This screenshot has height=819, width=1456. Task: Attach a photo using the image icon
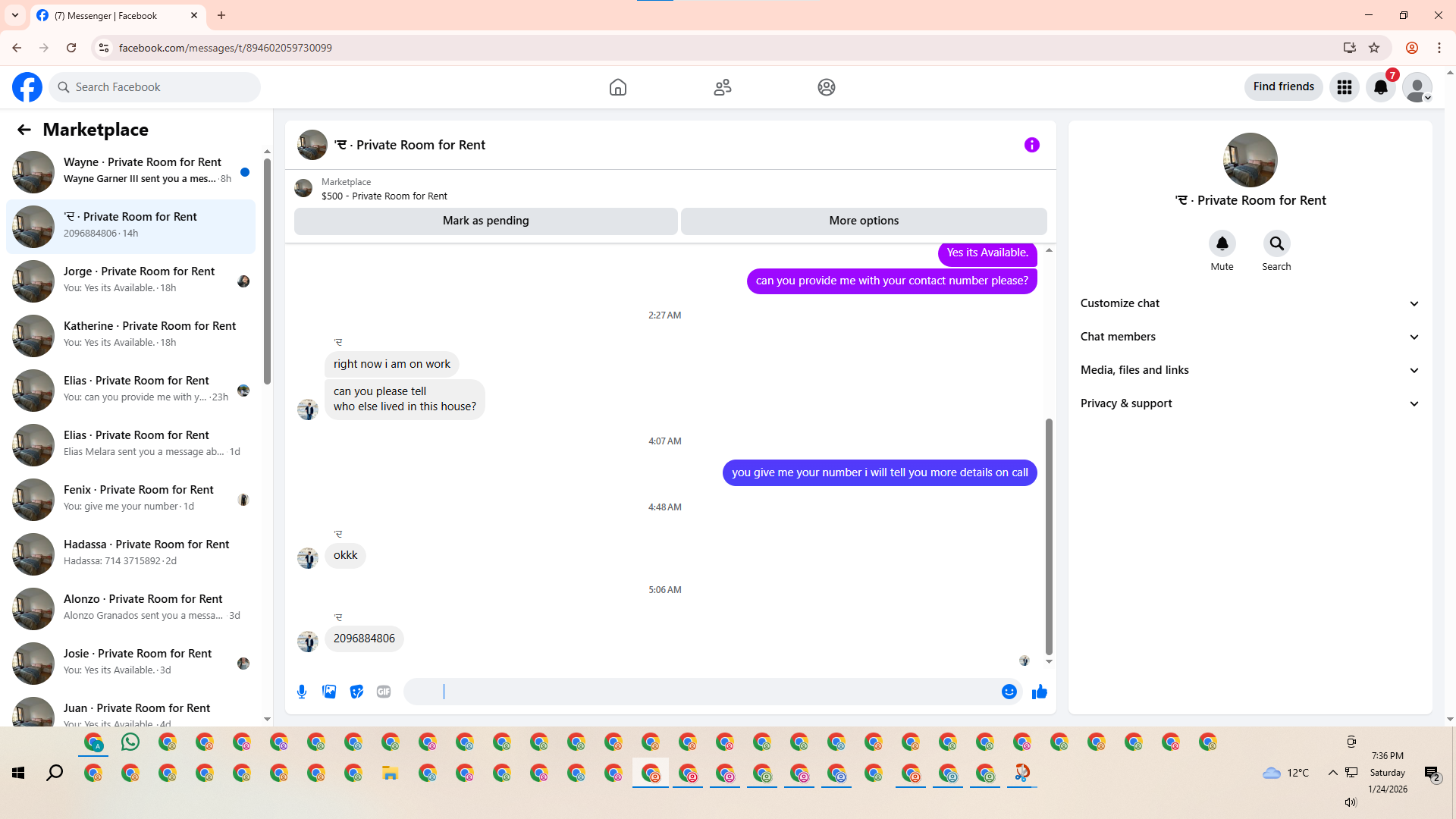pos(329,692)
